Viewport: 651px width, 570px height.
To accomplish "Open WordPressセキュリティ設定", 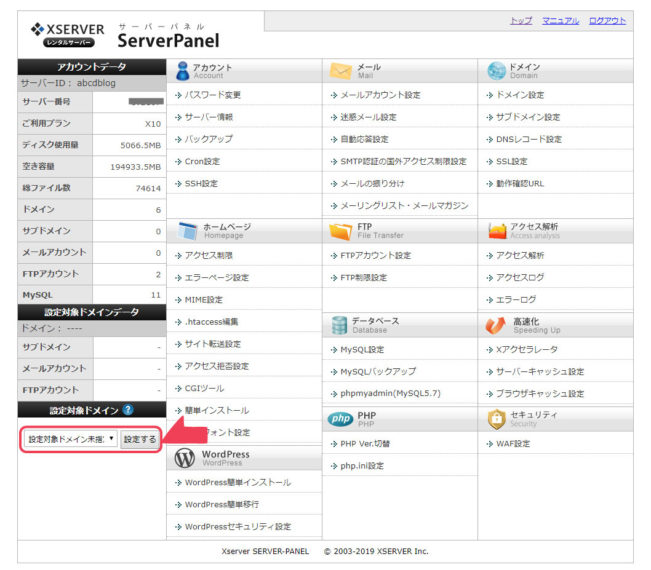I will tap(237, 526).
